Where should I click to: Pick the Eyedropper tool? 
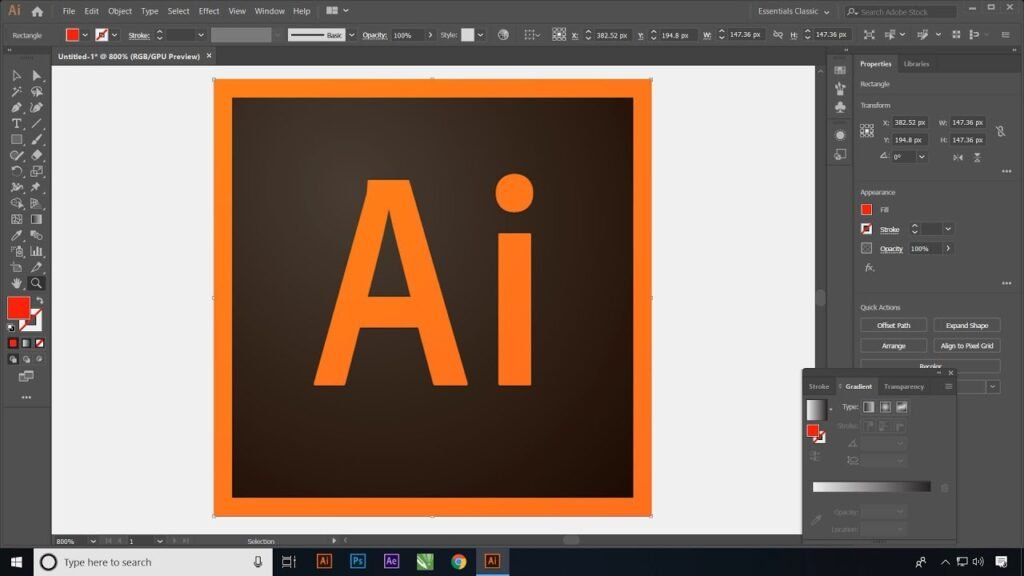16,235
